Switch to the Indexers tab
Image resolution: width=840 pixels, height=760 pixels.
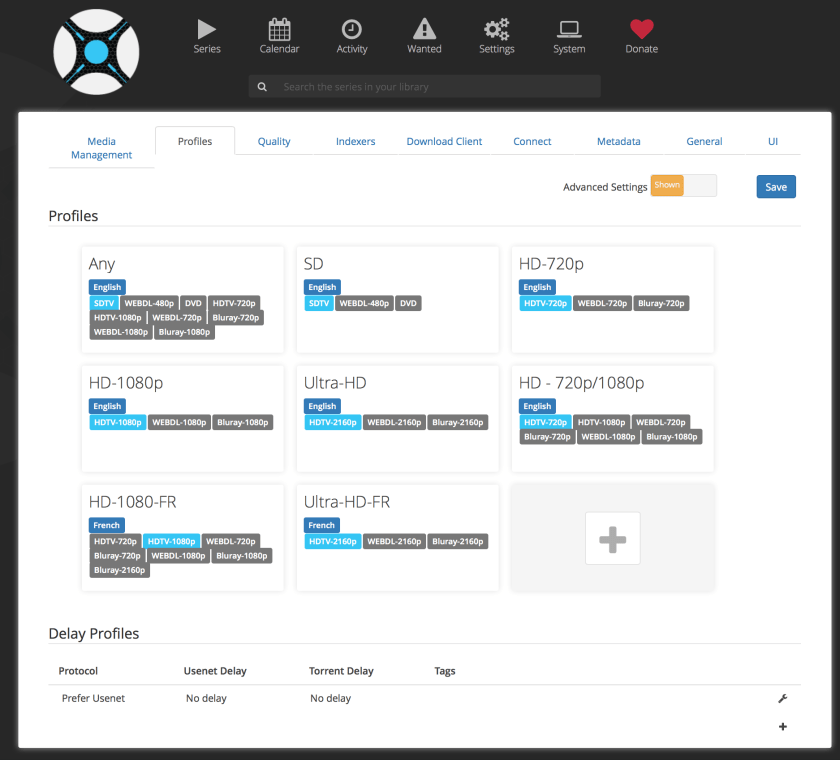355,142
